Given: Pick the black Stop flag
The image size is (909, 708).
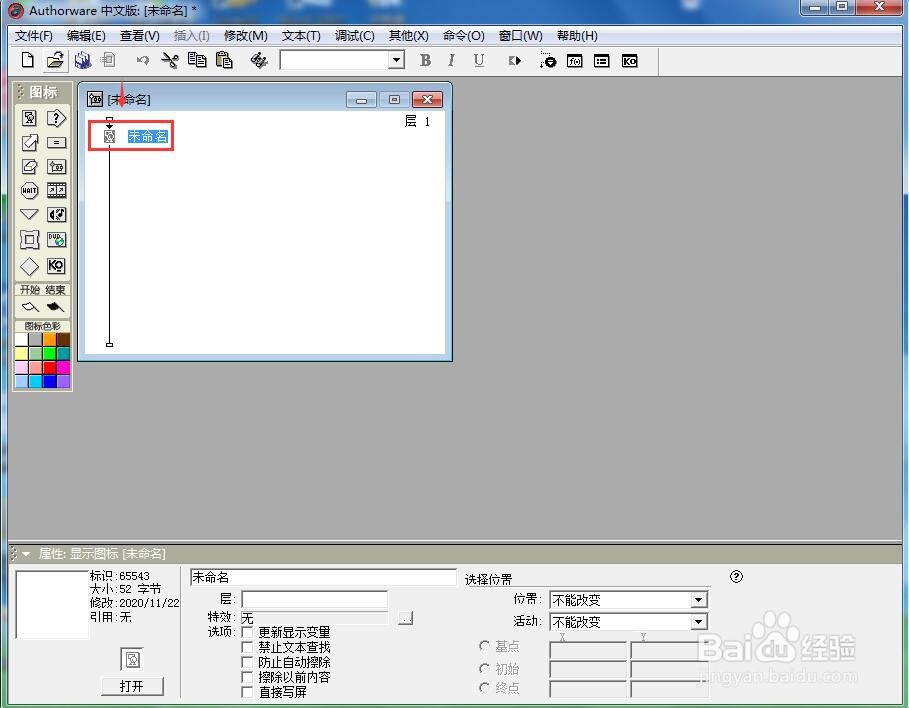Looking at the screenshot, I should (55, 307).
